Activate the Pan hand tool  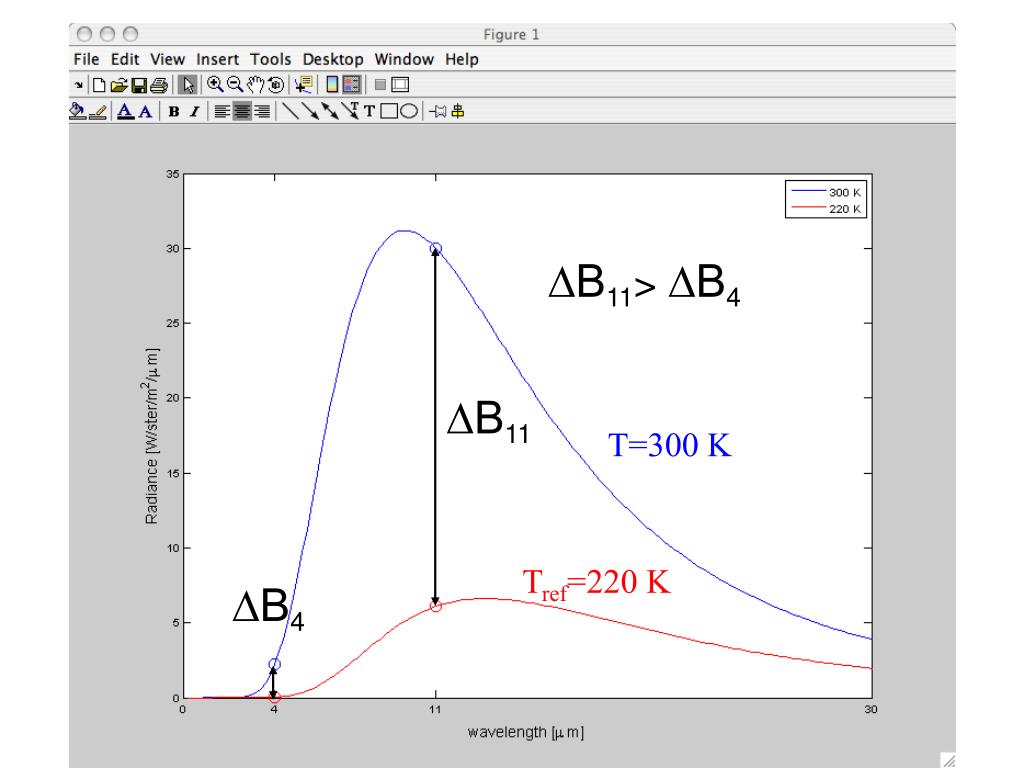255,84
